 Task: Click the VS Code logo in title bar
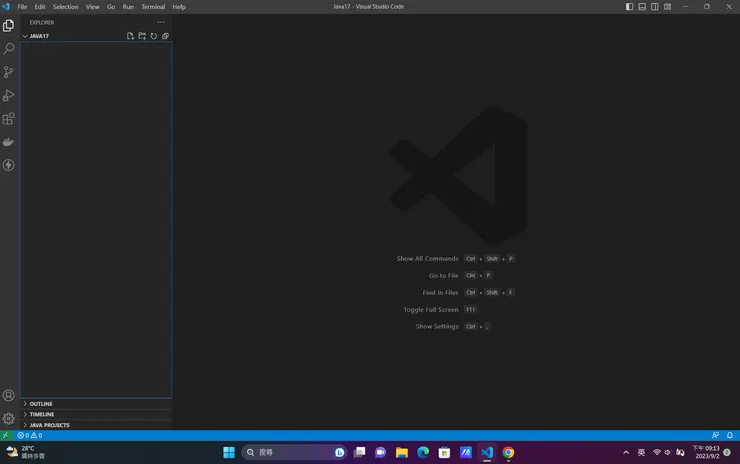[x=6, y=7]
